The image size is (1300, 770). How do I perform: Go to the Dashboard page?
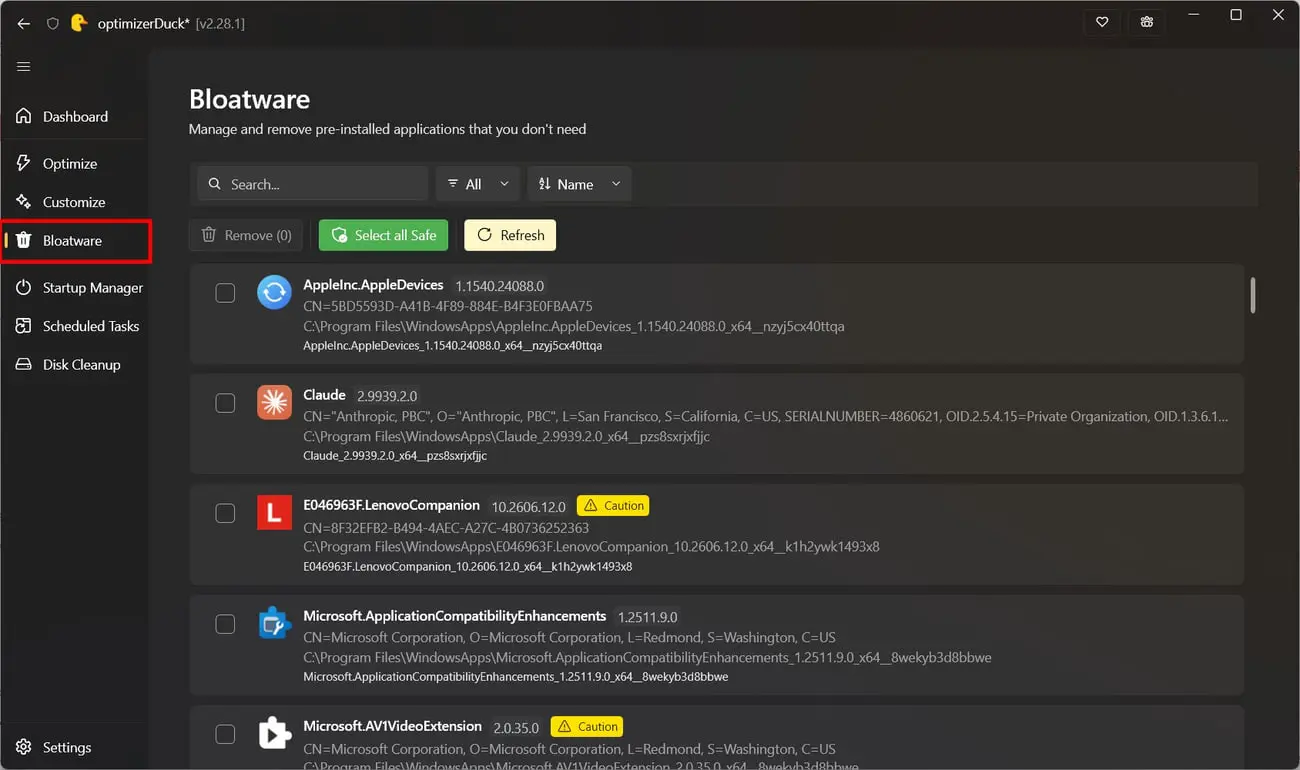coord(75,117)
